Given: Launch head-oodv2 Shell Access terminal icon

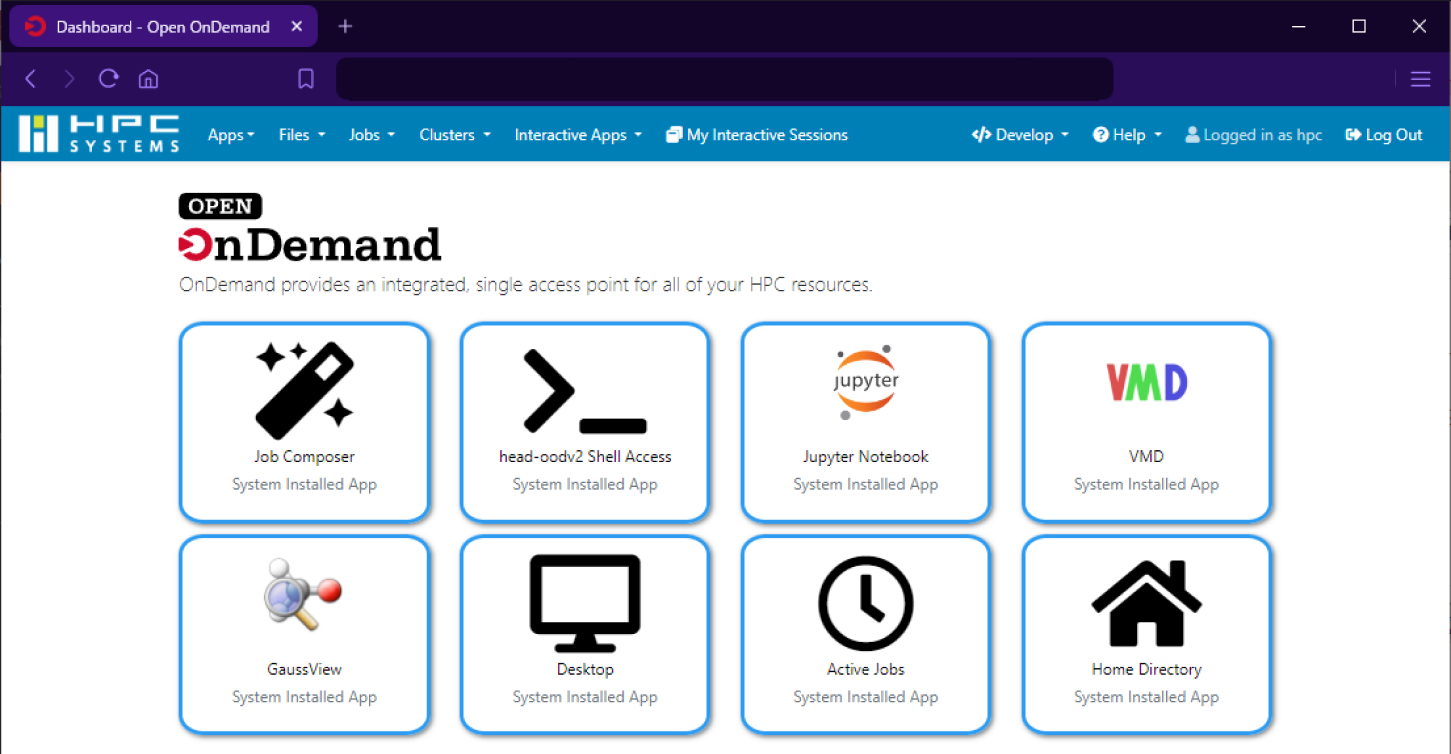Looking at the screenshot, I should tap(585, 391).
